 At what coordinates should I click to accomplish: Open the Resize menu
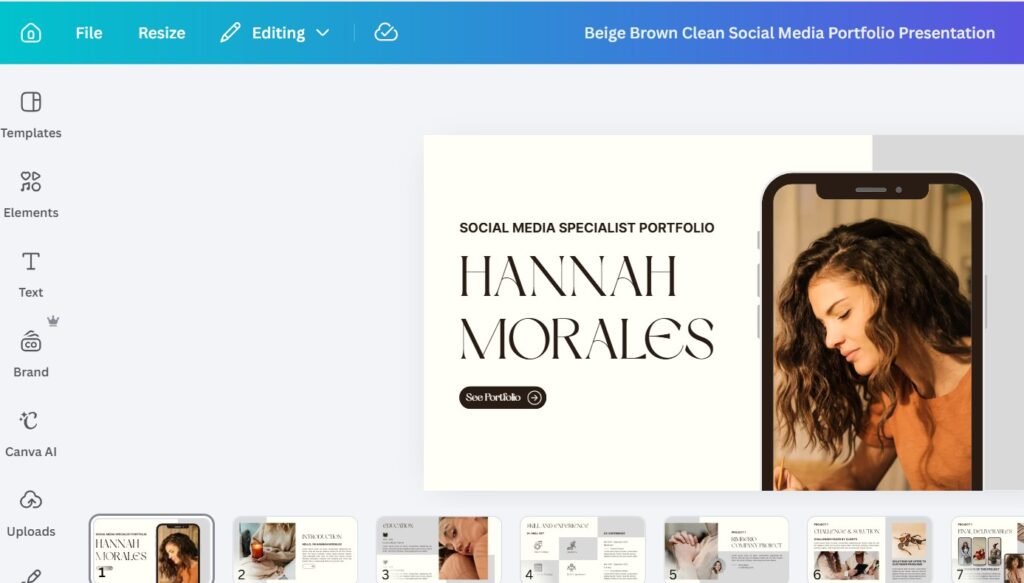(161, 33)
